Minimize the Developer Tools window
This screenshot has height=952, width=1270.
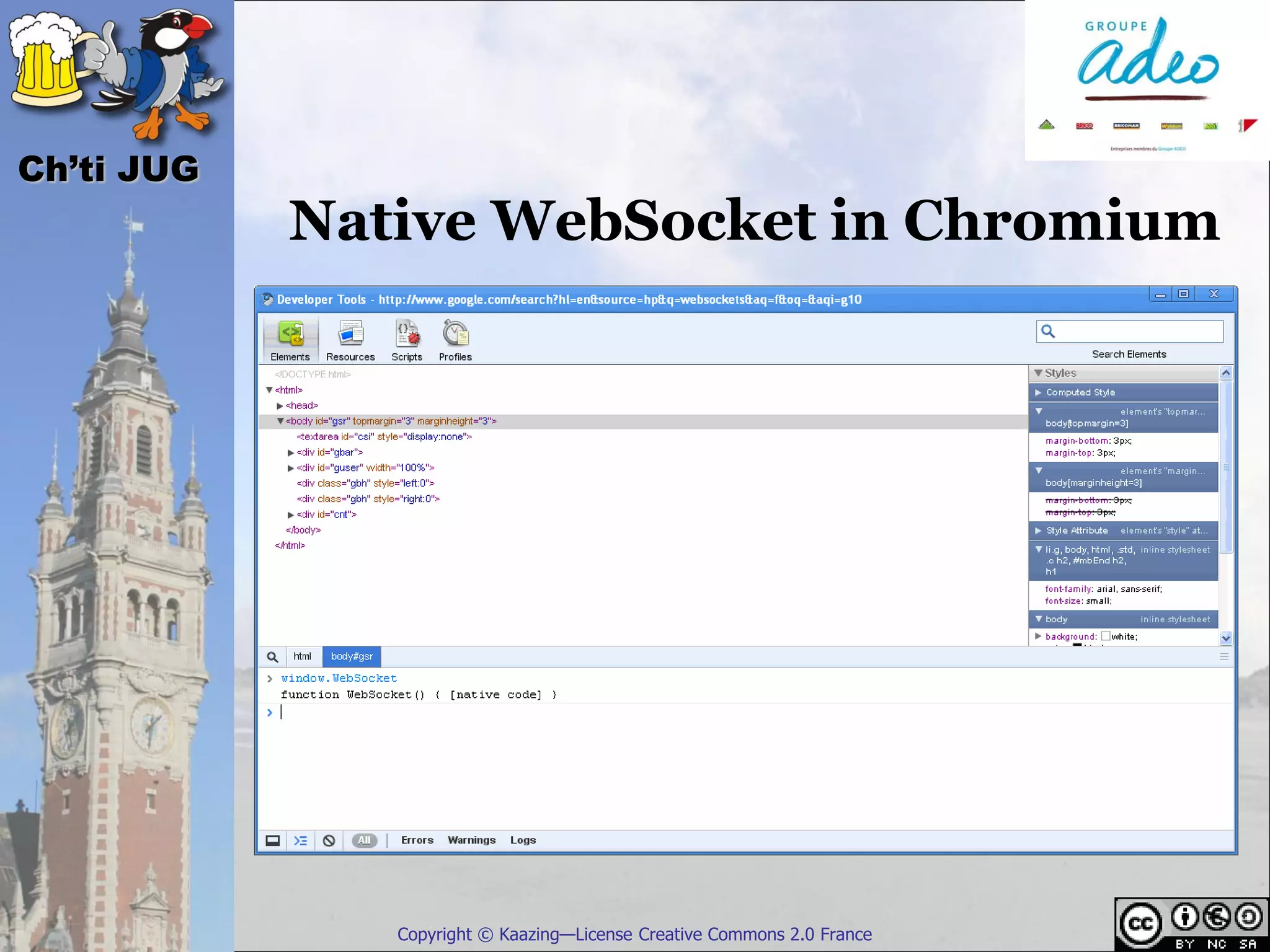(1160, 294)
